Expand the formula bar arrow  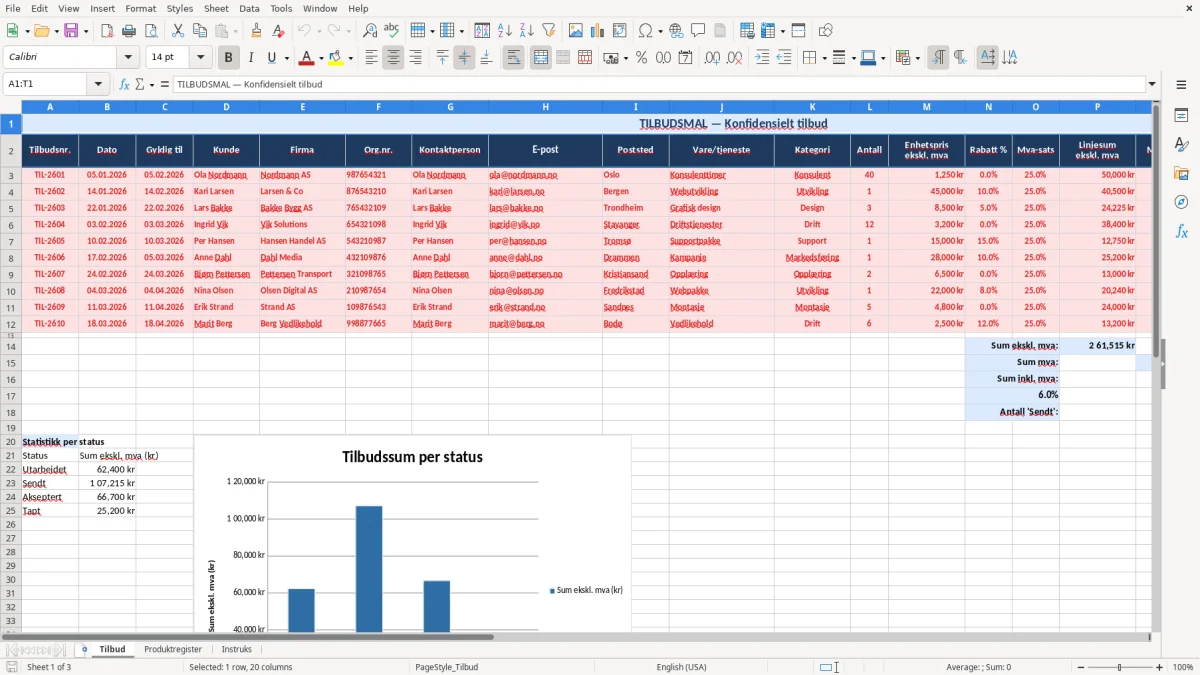[1152, 85]
